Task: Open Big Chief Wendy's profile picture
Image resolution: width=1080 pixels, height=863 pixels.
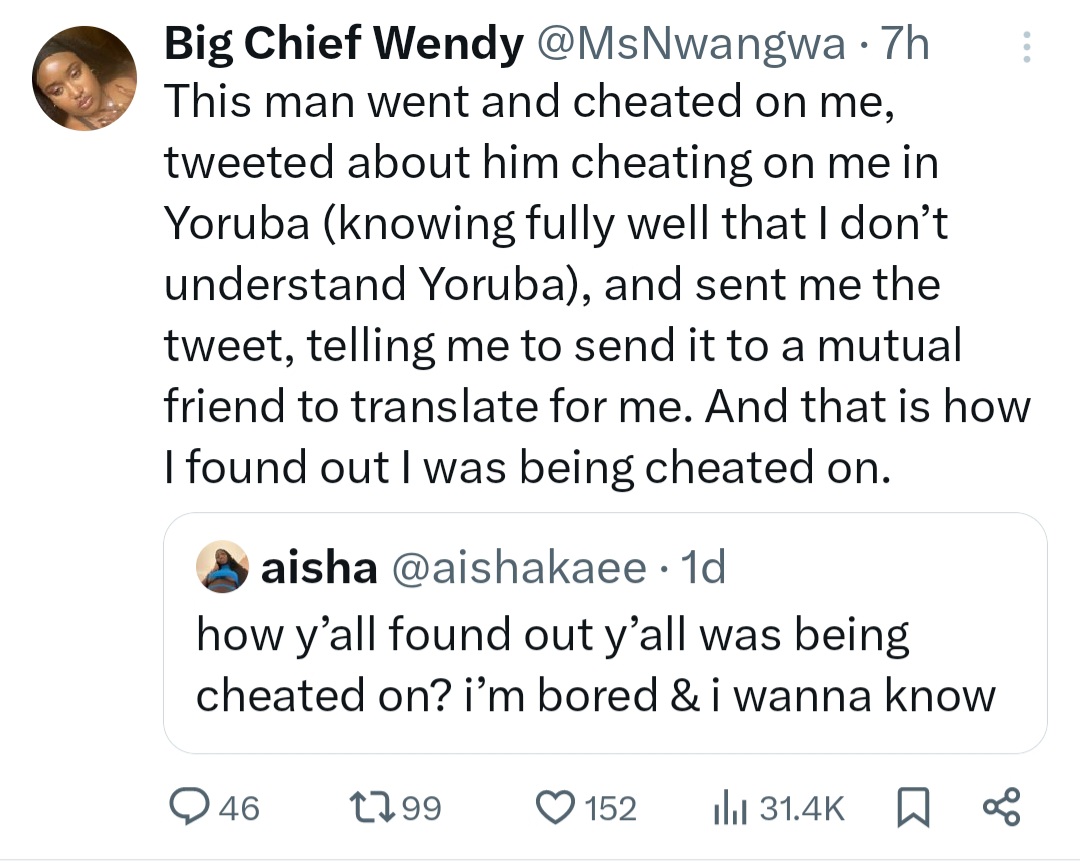Action: [83, 79]
